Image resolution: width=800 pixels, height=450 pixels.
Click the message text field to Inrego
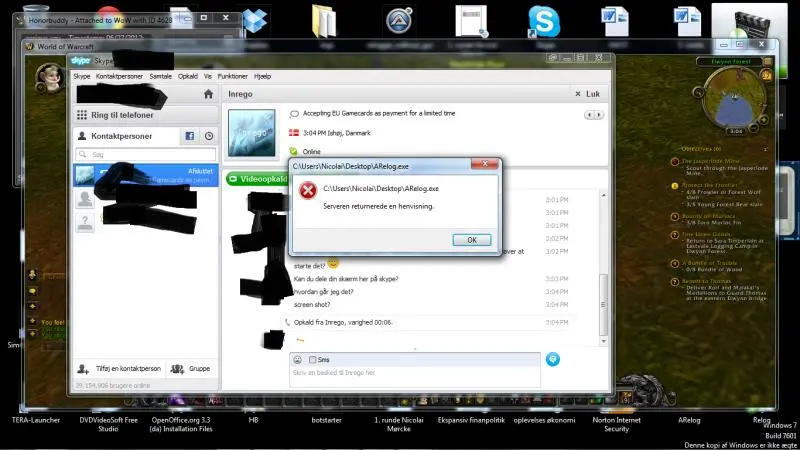pos(414,377)
